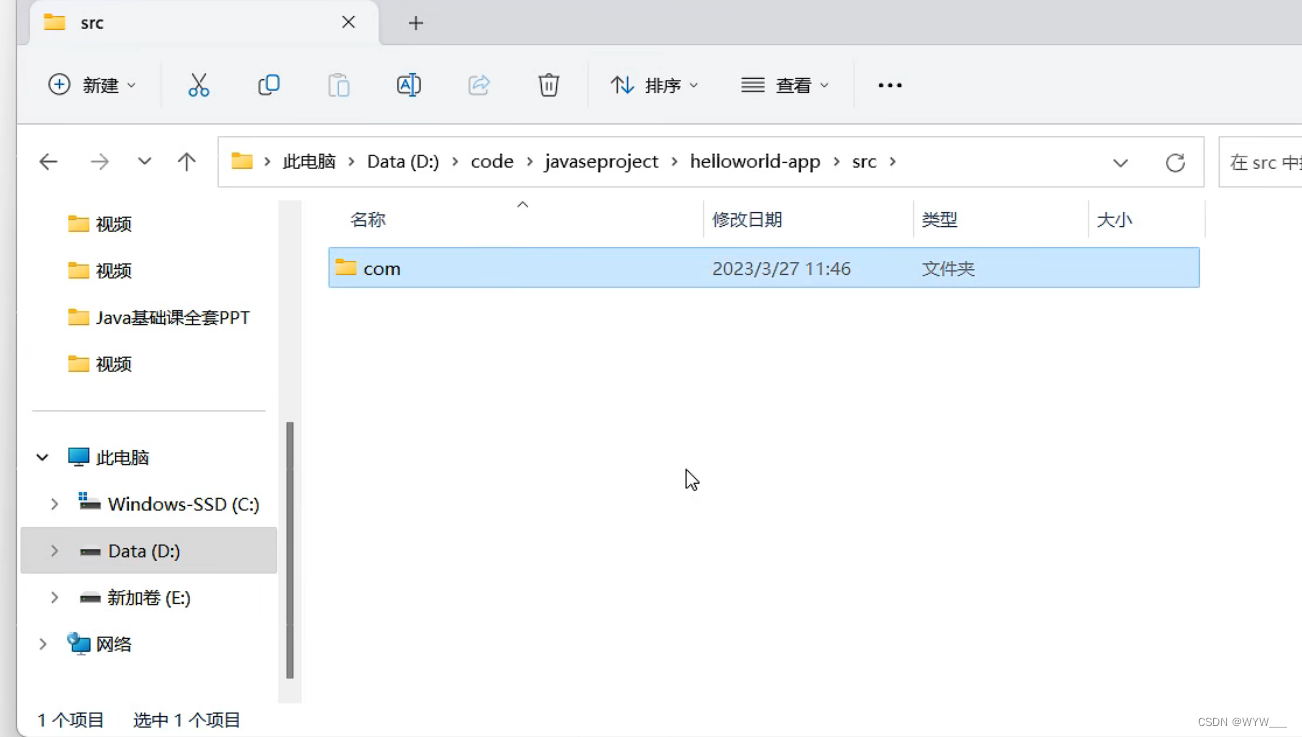Screen dimensions: 1302x737
Task: Go back with the left arrow
Action: coord(48,162)
